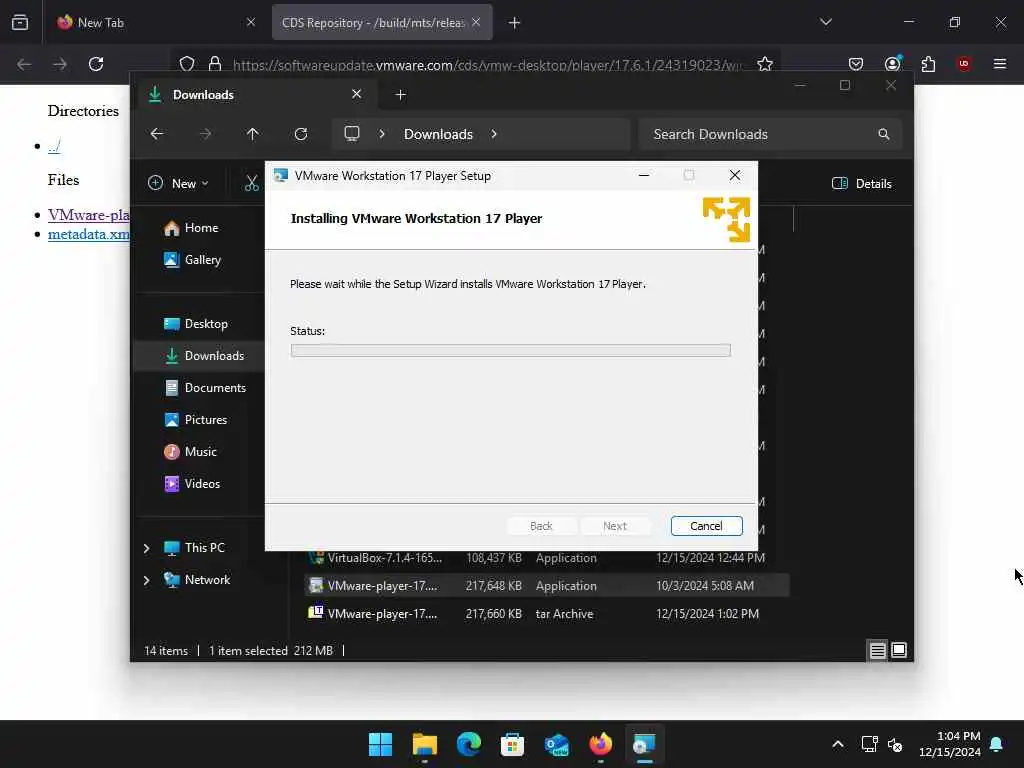The width and height of the screenshot is (1024, 768).
Task: Click the Search Downloads field
Action: [x=770, y=134]
